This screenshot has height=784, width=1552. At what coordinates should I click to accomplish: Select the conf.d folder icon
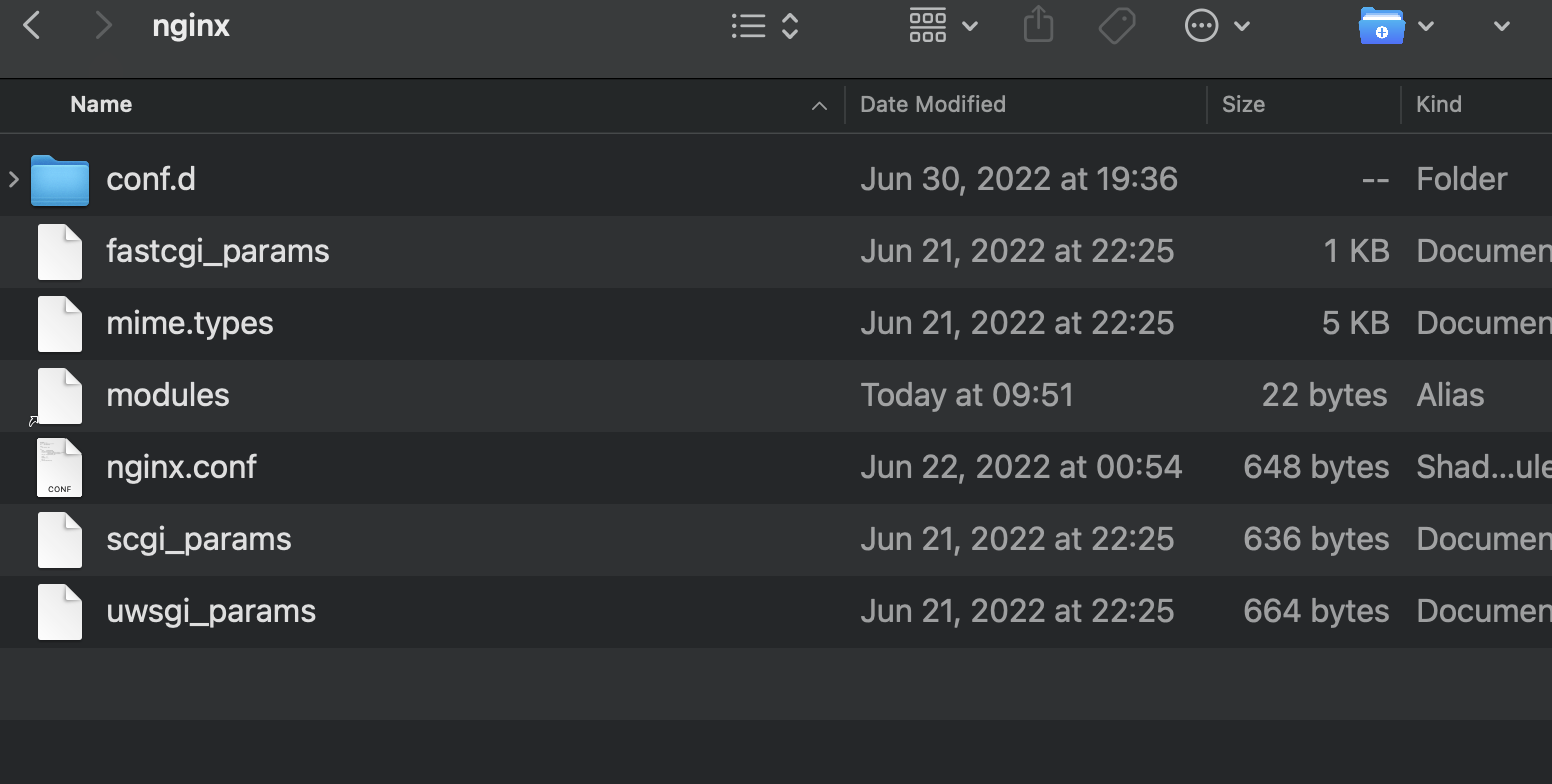(x=60, y=180)
